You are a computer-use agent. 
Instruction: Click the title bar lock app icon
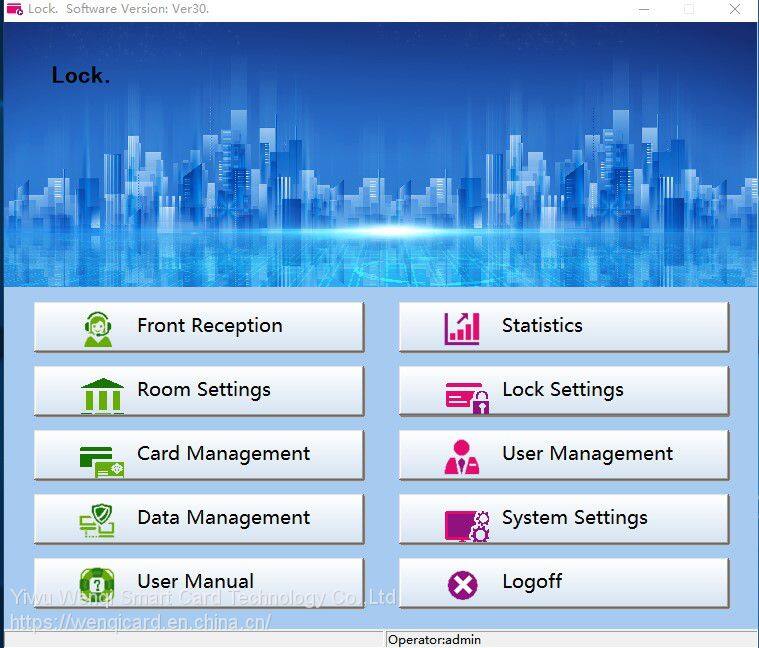[x=14, y=9]
